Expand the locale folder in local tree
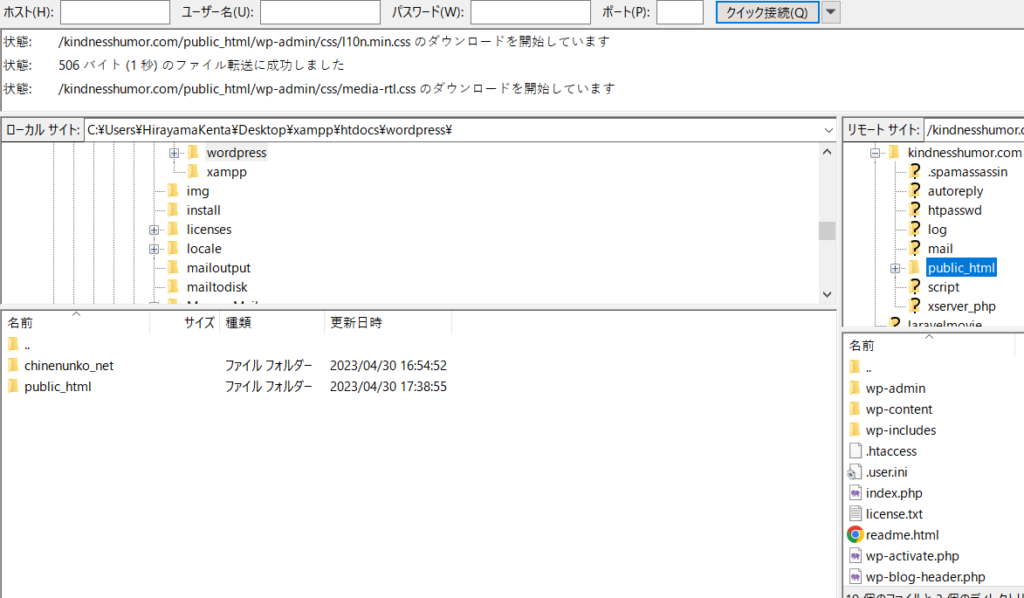 [x=153, y=249]
